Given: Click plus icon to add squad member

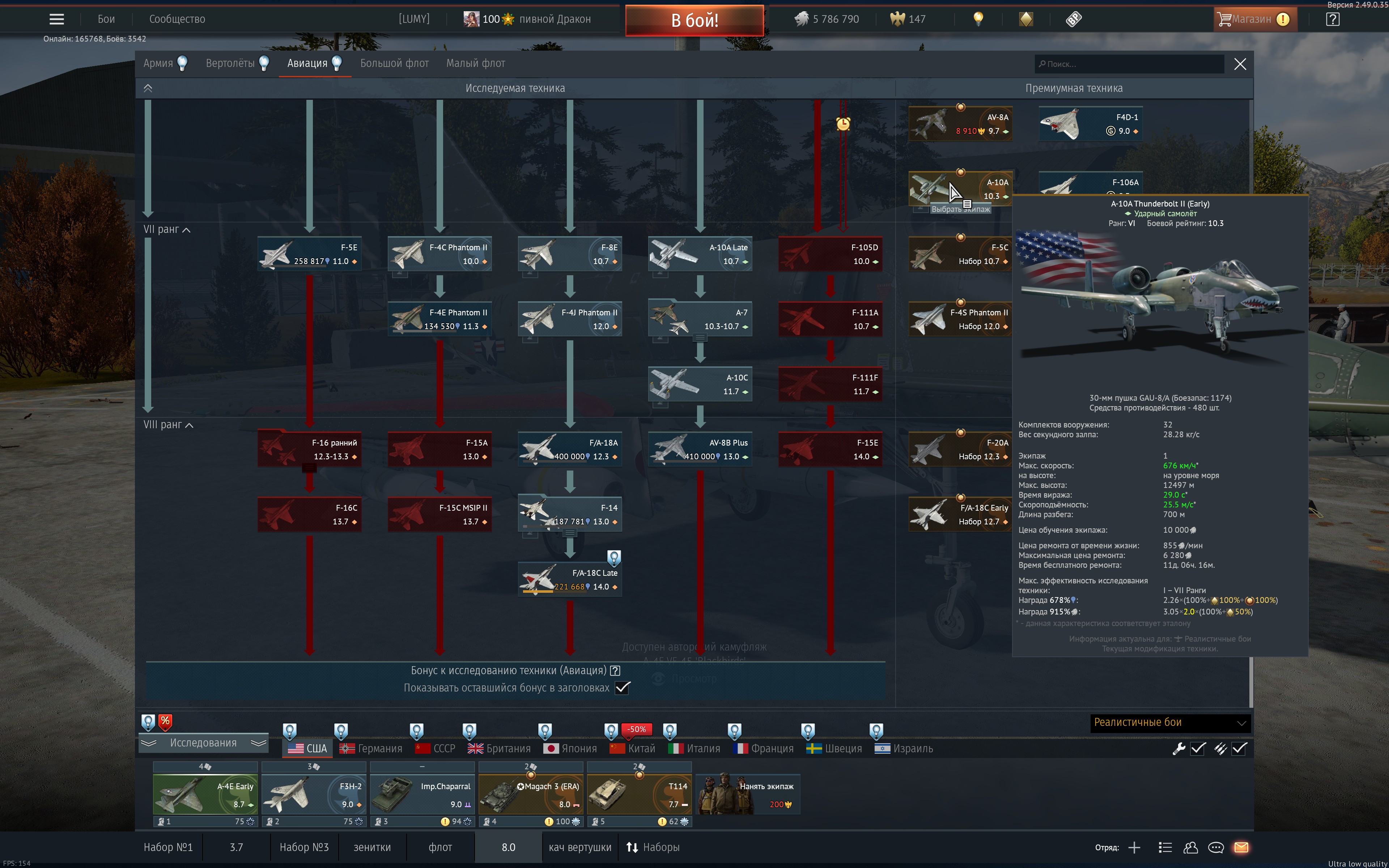Looking at the screenshot, I should 1134,847.
